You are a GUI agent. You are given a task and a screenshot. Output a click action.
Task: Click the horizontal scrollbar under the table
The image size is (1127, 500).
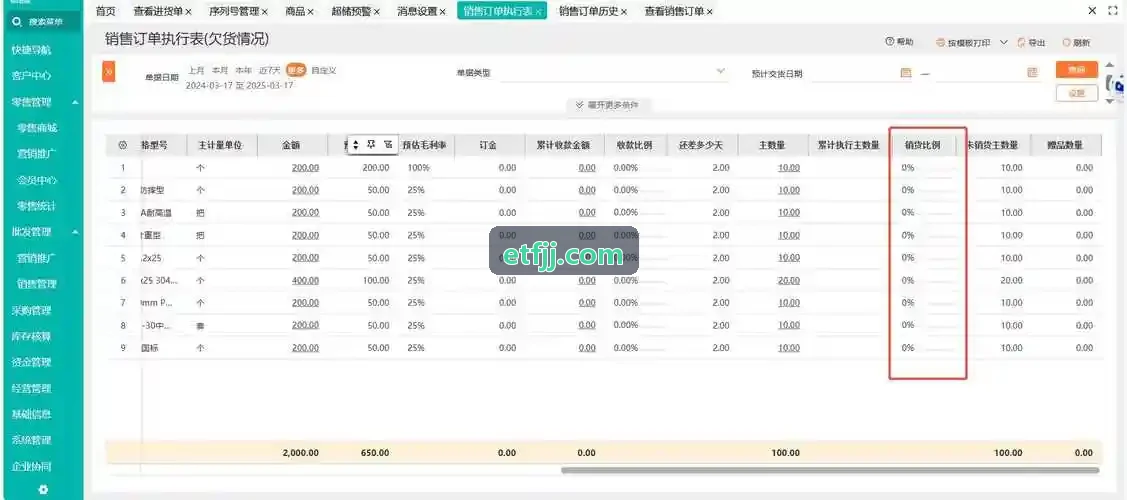coord(830,471)
